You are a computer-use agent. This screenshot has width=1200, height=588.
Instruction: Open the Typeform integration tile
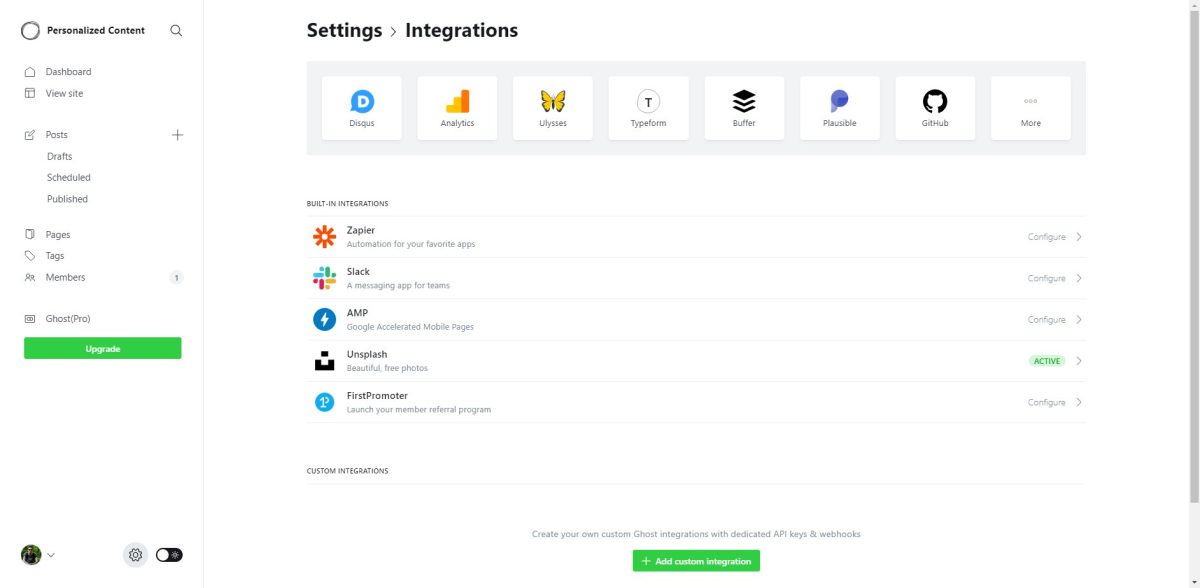(648, 107)
